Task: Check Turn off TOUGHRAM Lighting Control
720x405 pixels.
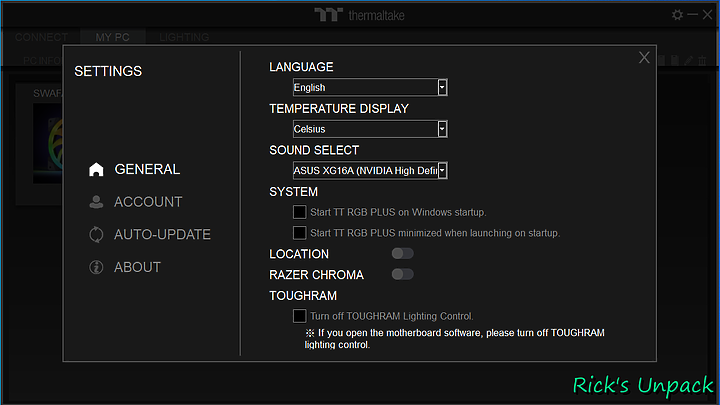Action: click(x=299, y=316)
